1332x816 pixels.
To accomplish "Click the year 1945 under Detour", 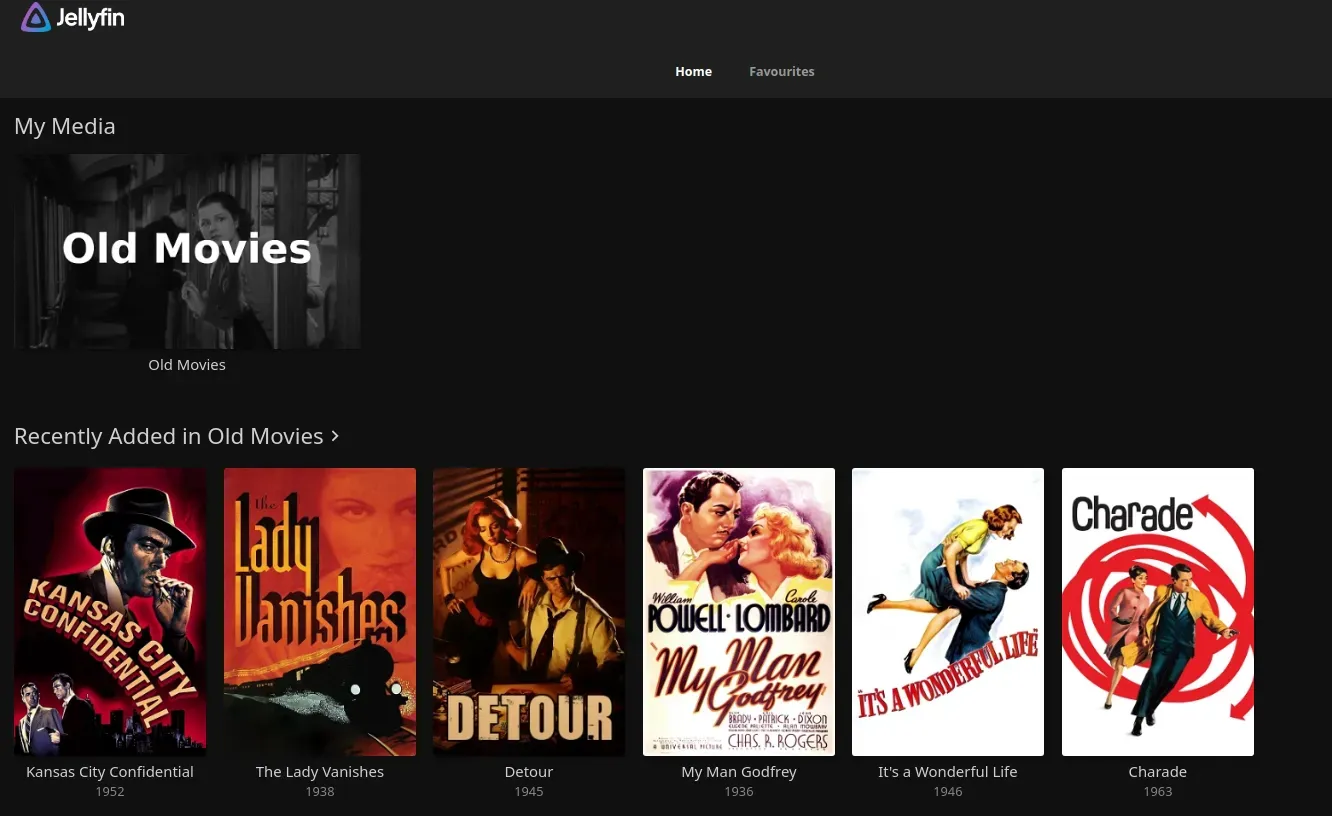I will (x=529, y=792).
